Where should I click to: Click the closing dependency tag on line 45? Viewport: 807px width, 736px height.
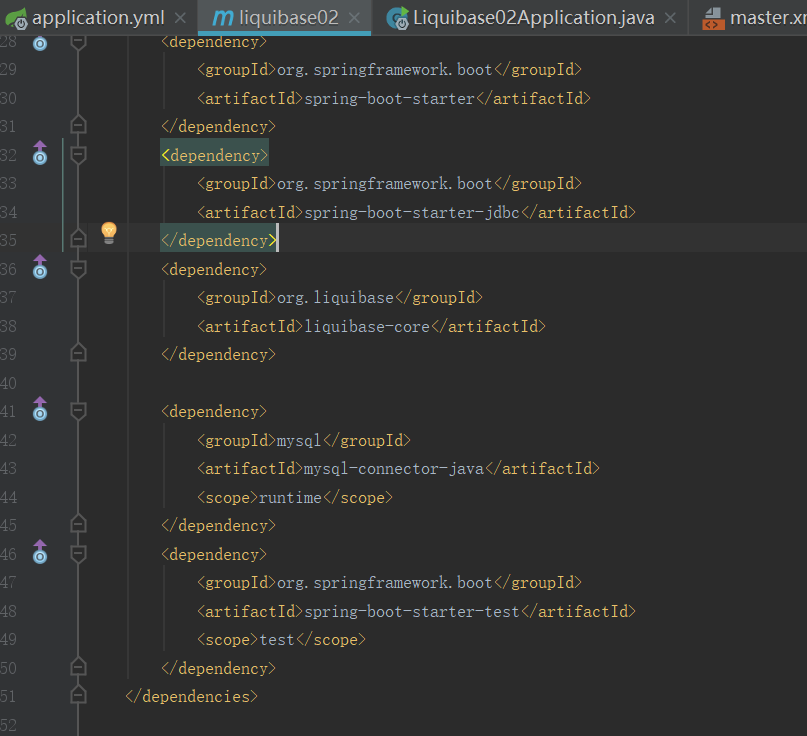pos(219,525)
